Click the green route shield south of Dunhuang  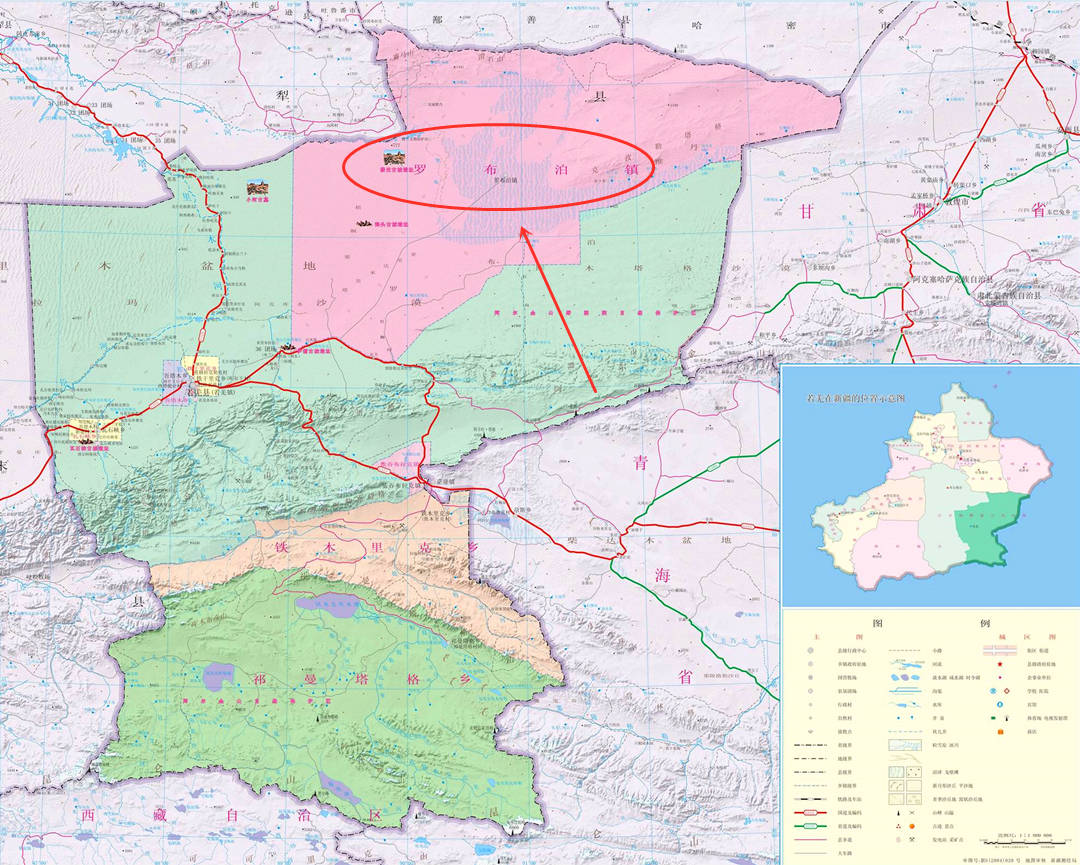click(x=827, y=283)
